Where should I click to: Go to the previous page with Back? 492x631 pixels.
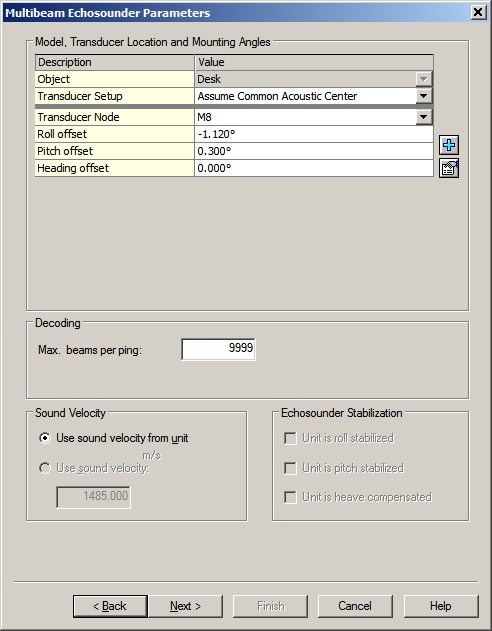click(x=110, y=606)
